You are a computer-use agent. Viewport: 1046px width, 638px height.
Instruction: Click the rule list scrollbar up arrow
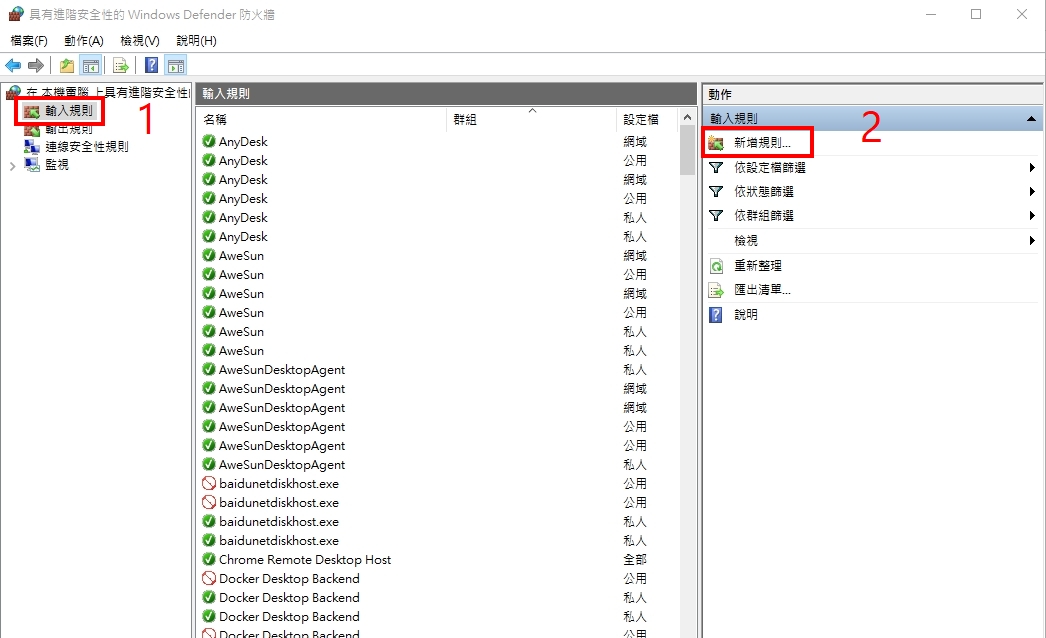687,117
